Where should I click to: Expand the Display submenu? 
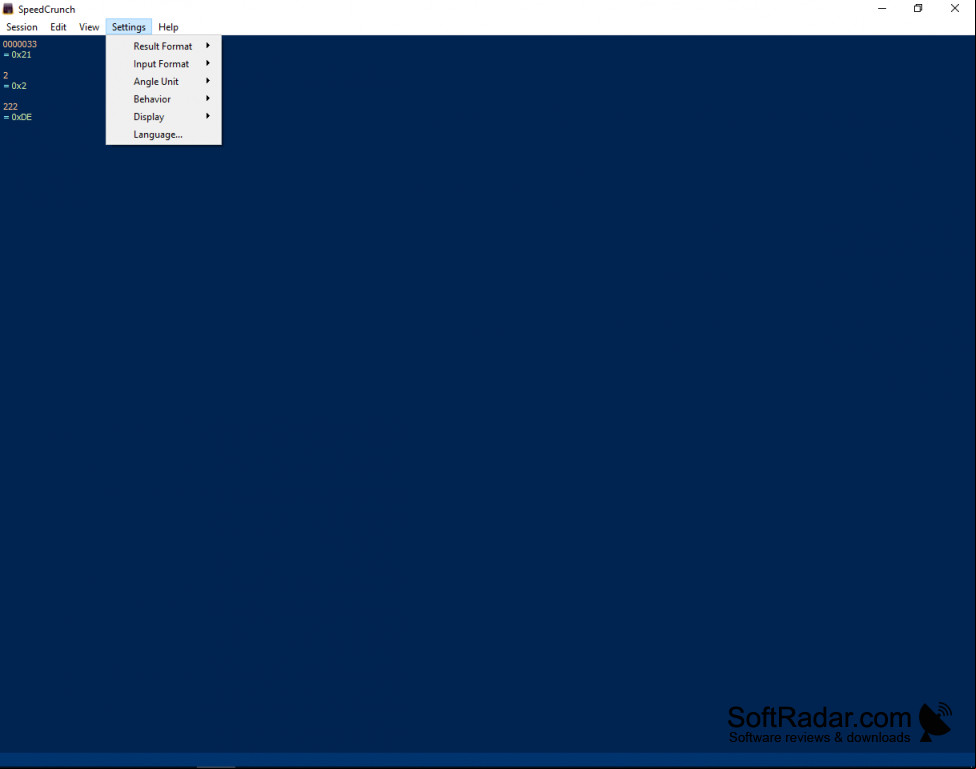164,116
